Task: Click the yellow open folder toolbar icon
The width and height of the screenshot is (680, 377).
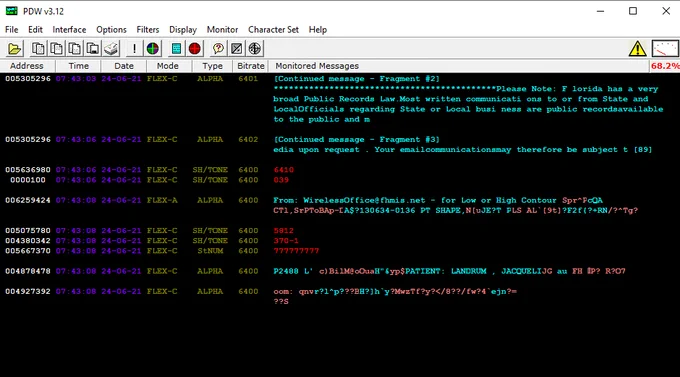Action: click(14, 49)
